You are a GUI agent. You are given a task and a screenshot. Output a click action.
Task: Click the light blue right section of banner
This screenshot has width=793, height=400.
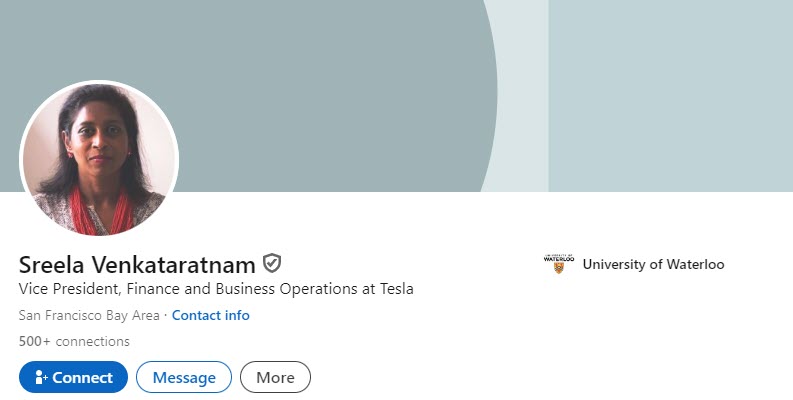[x=670, y=95]
